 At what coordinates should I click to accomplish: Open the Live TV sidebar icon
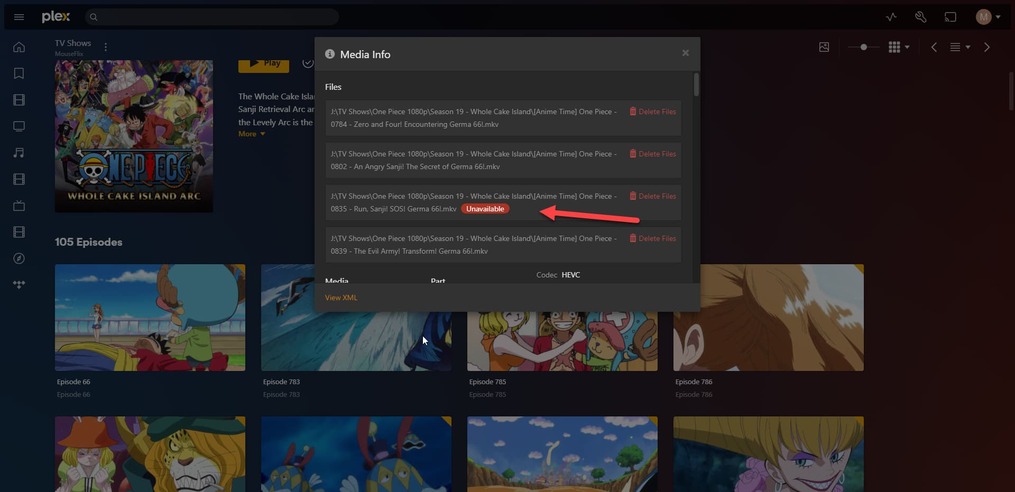coord(19,206)
